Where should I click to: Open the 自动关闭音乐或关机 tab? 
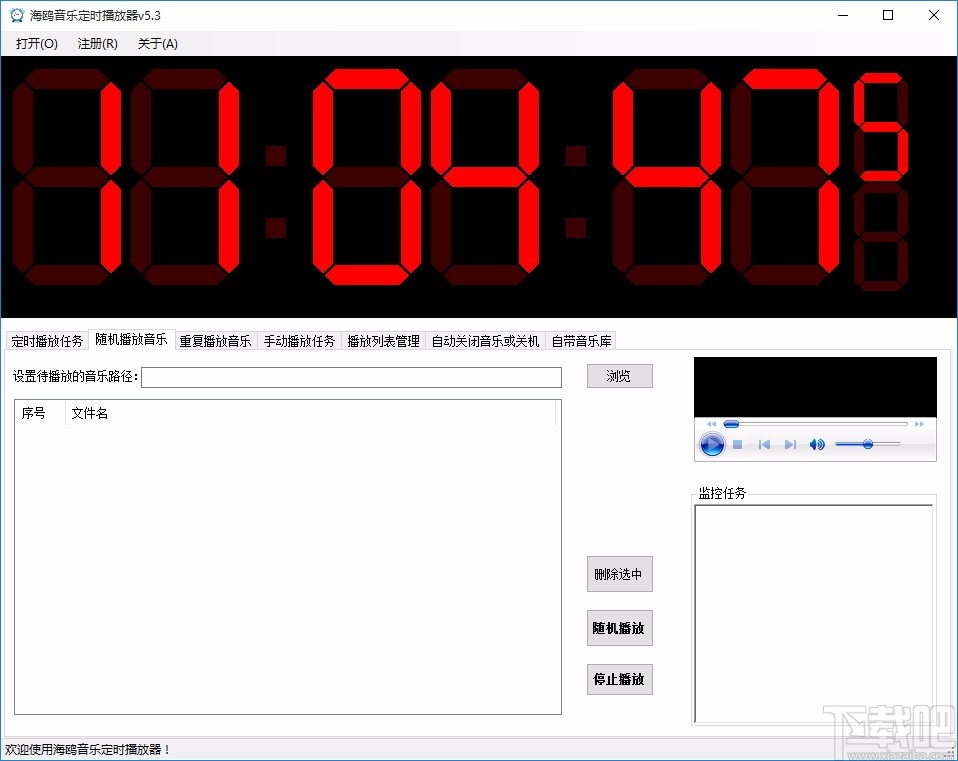click(x=487, y=340)
